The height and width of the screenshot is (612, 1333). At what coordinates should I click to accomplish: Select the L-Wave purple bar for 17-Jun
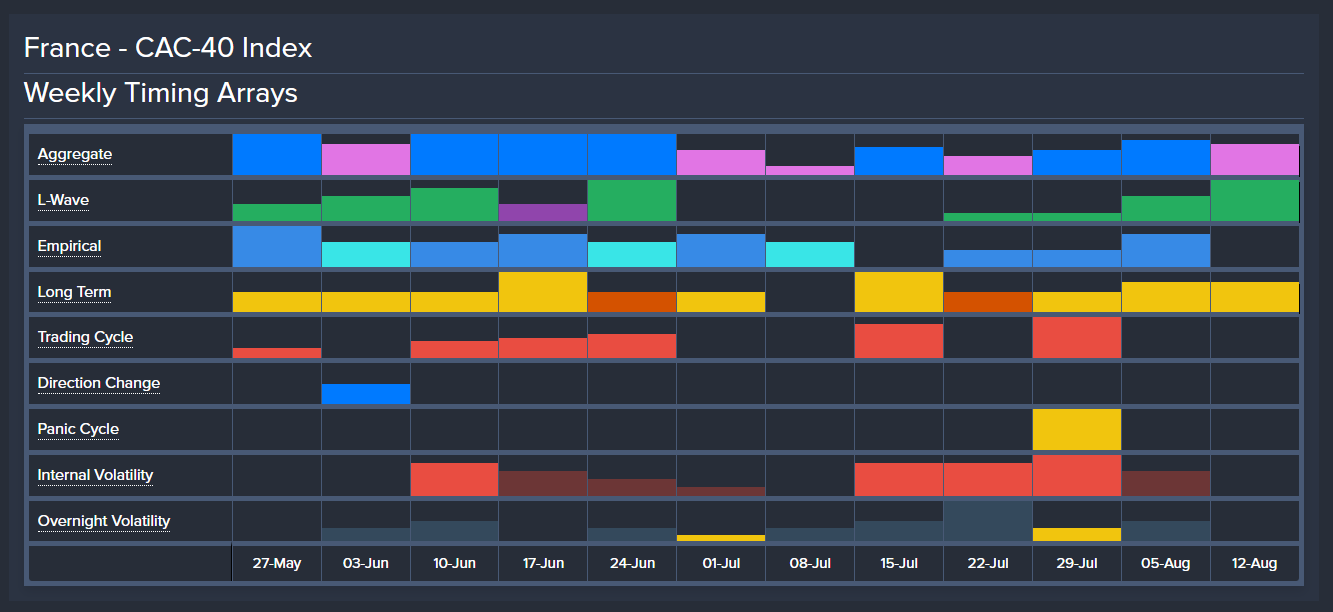pyautogui.click(x=543, y=213)
